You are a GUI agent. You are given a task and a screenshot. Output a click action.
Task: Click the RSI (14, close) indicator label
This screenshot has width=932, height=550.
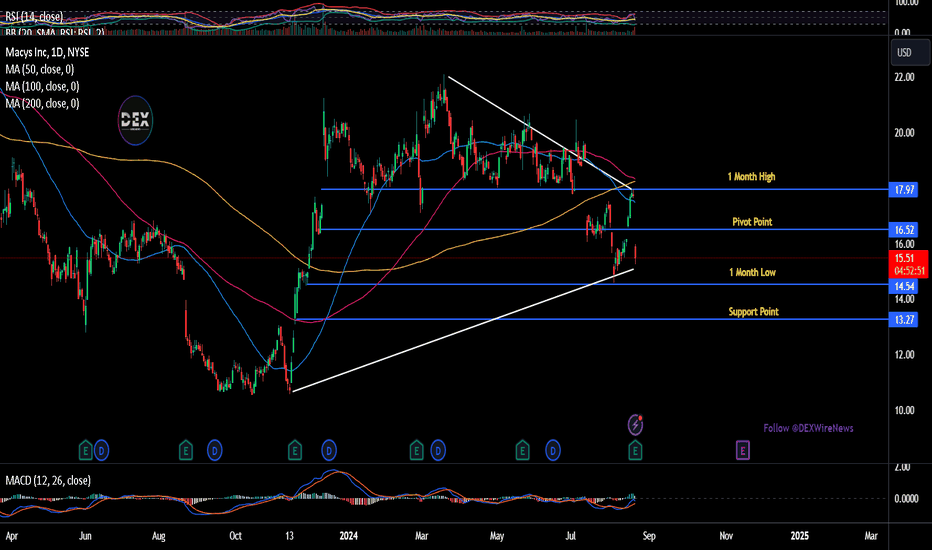(35, 16)
